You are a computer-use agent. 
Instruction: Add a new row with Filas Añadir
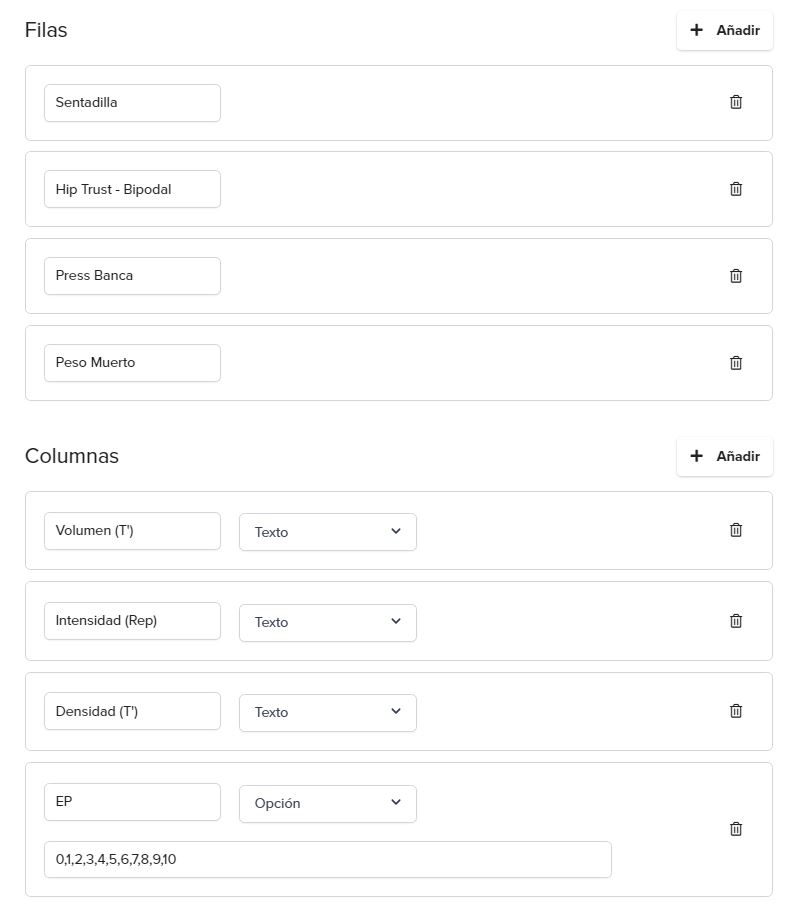pos(724,30)
